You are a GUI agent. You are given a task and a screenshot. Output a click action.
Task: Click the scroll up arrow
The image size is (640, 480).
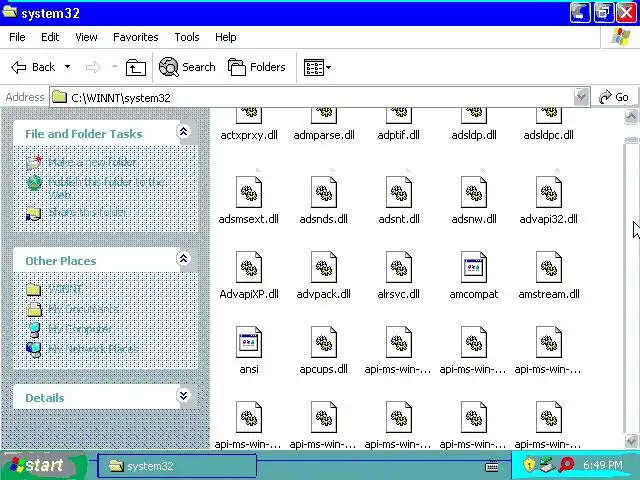pyautogui.click(x=631, y=116)
